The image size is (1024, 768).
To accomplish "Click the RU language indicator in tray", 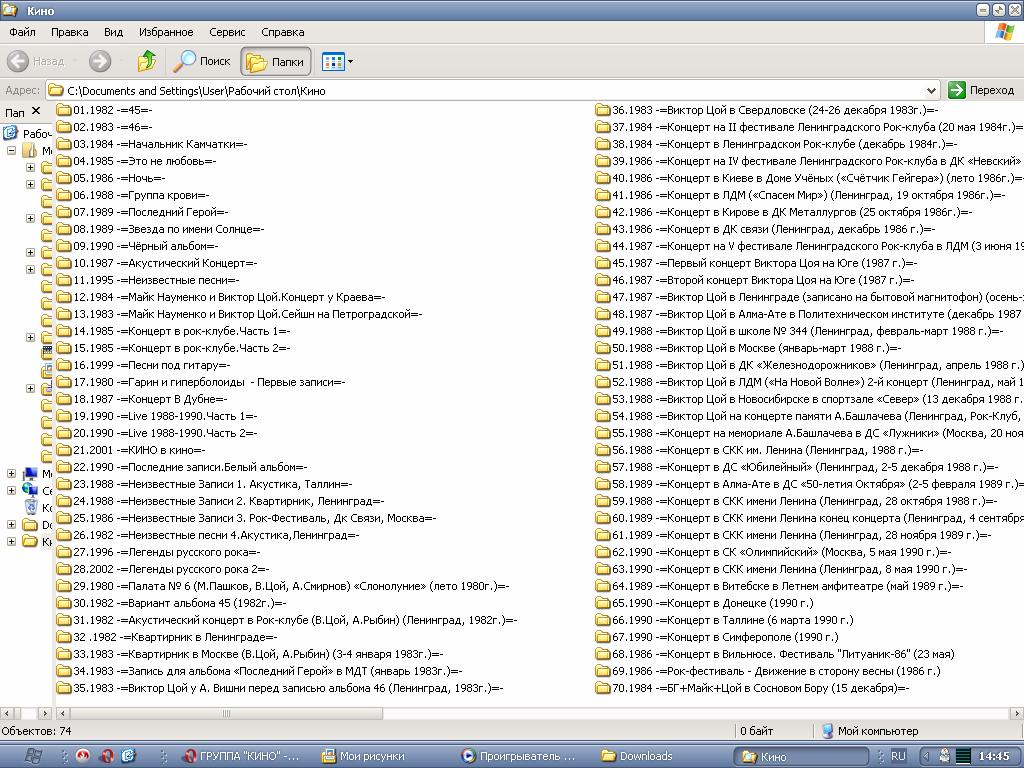I will [898, 756].
